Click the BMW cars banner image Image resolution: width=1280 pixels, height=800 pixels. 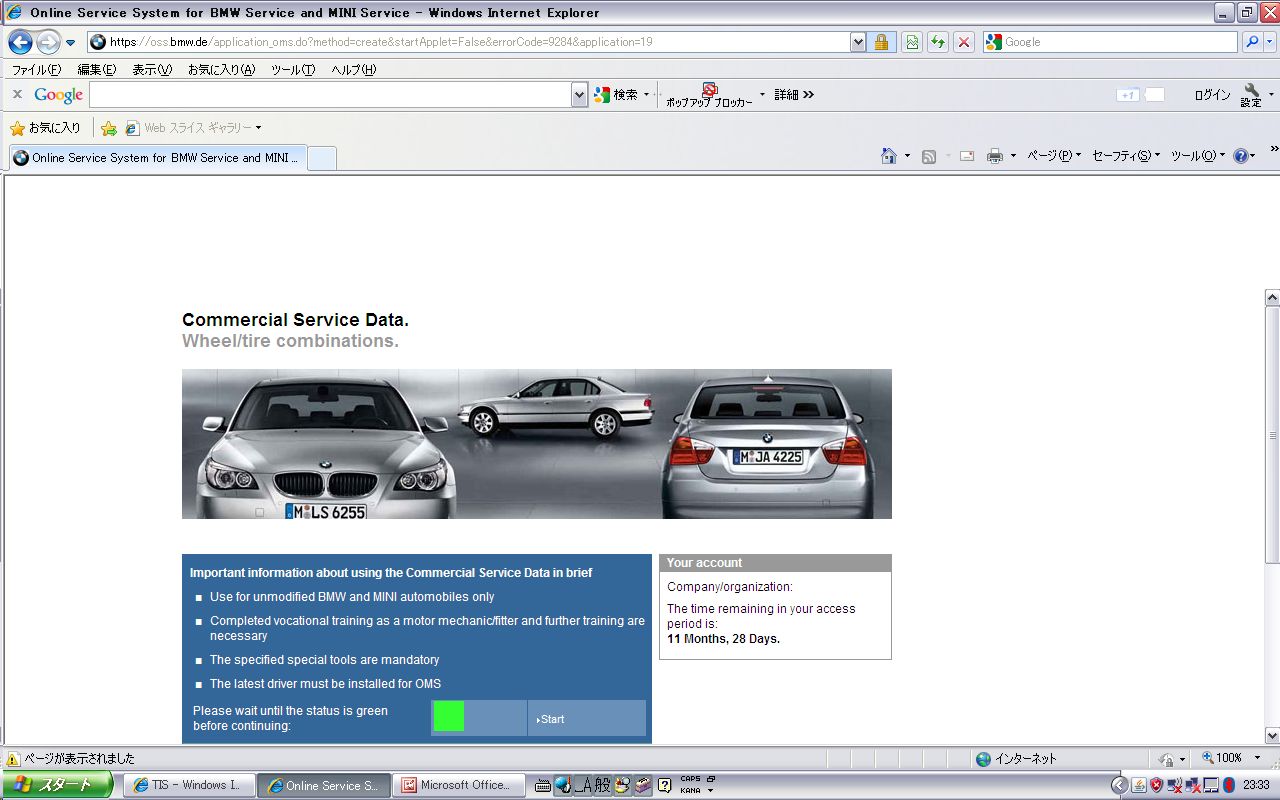[x=537, y=444]
